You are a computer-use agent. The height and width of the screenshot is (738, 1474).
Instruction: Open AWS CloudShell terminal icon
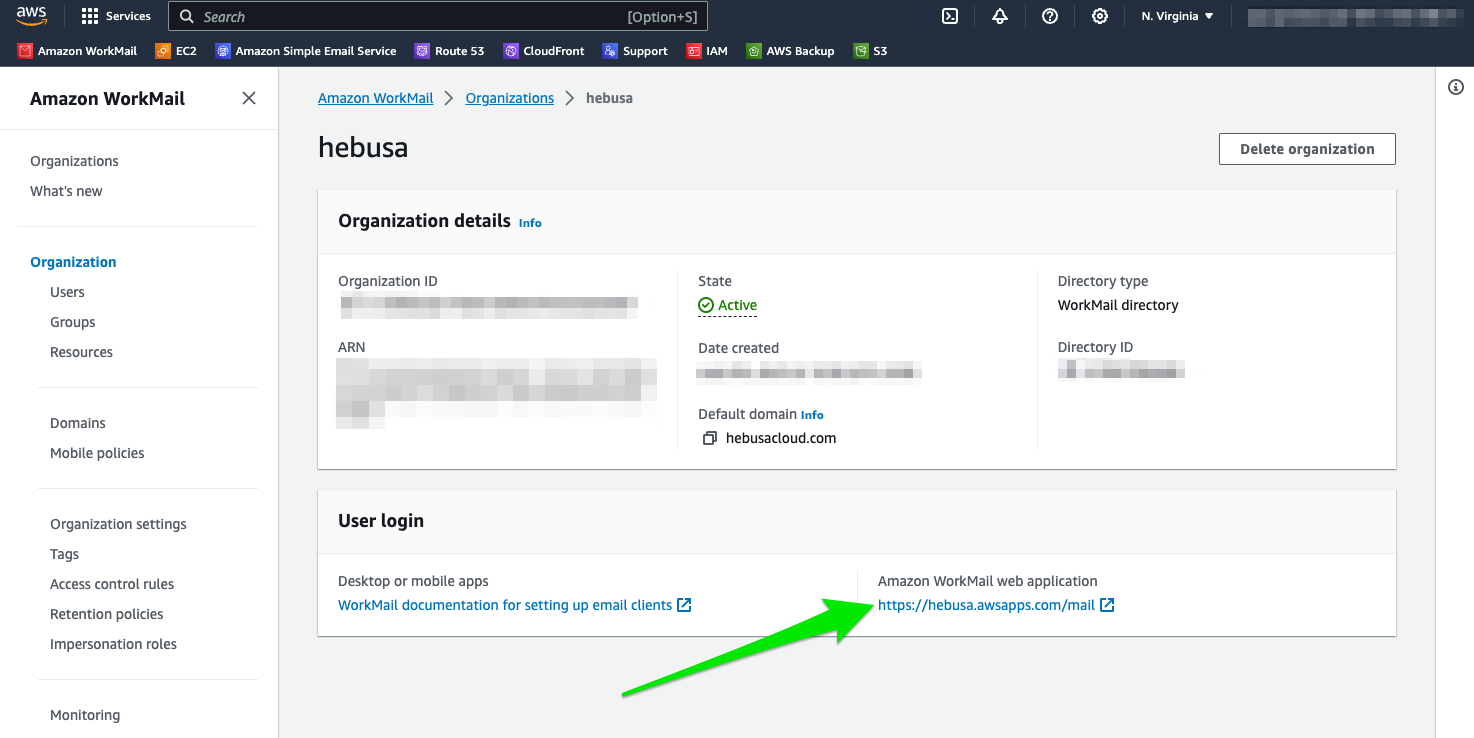tap(951, 16)
